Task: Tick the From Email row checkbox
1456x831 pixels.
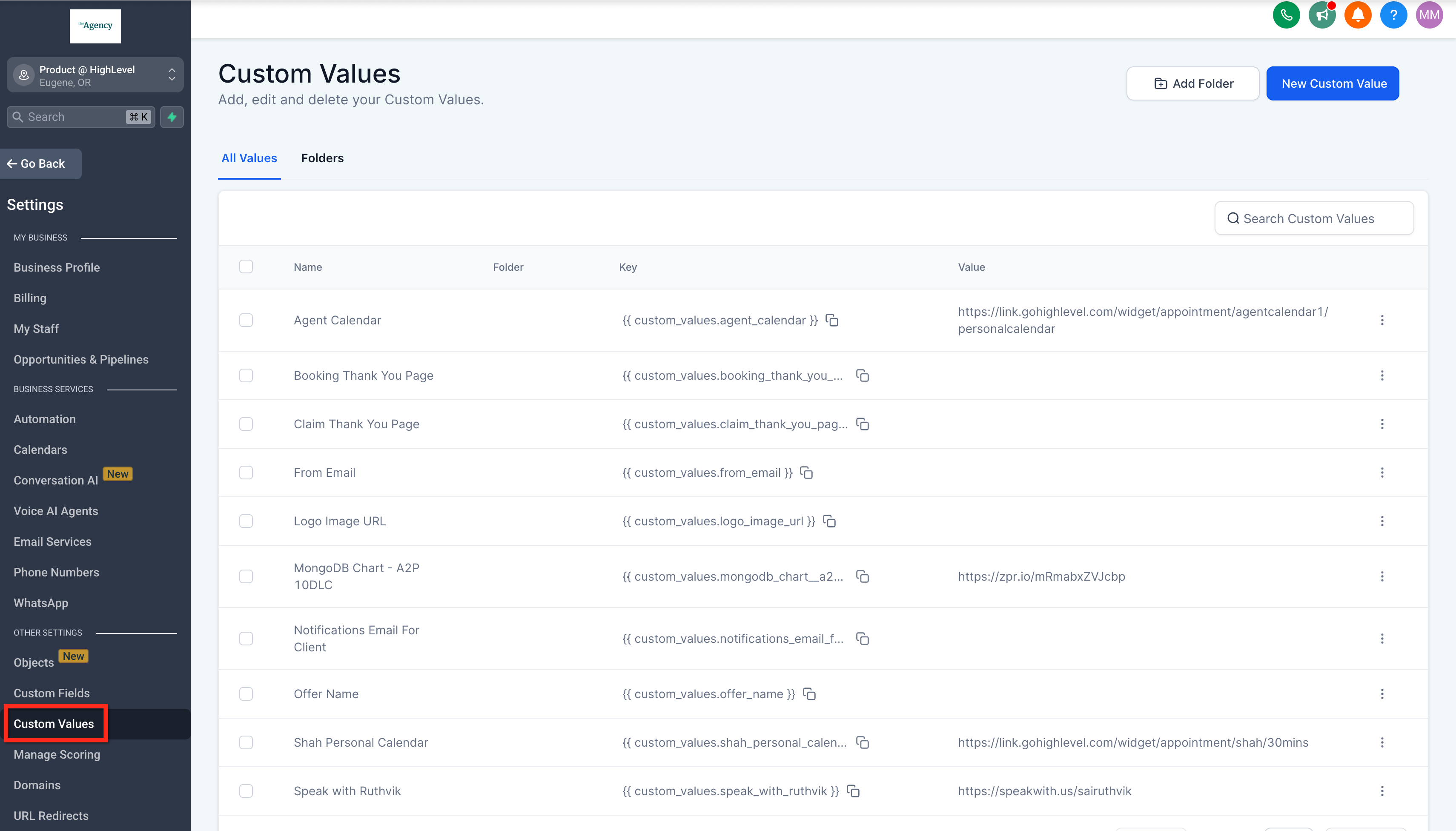Action: pos(246,473)
